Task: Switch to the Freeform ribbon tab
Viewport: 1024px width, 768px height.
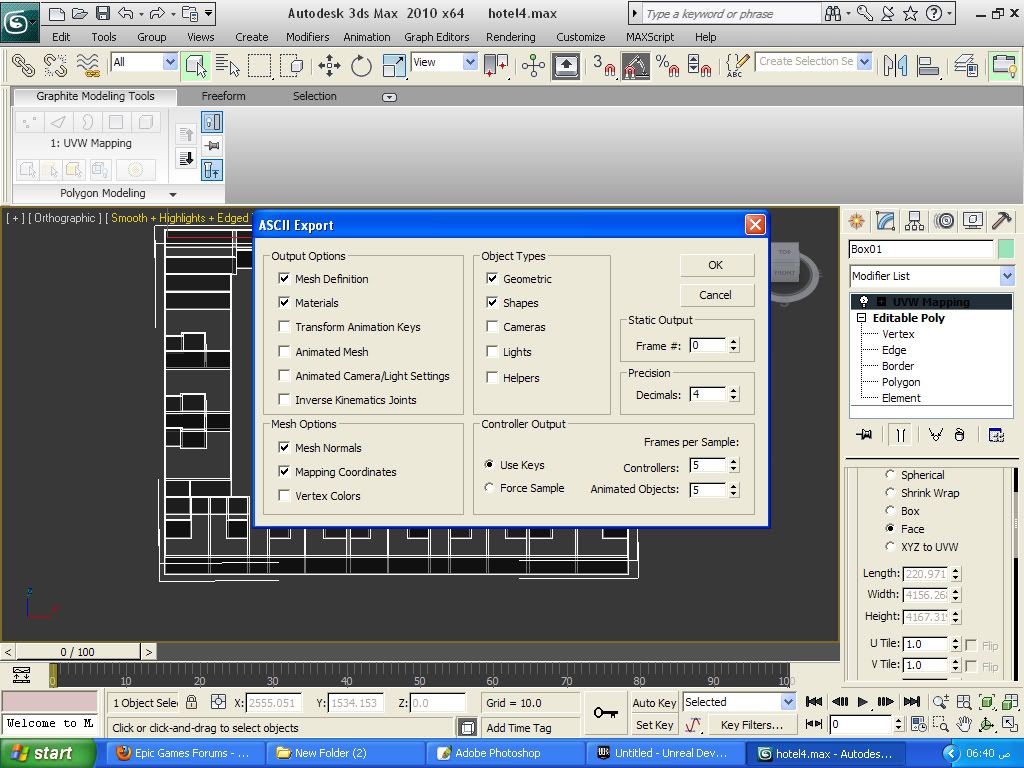Action: point(223,96)
